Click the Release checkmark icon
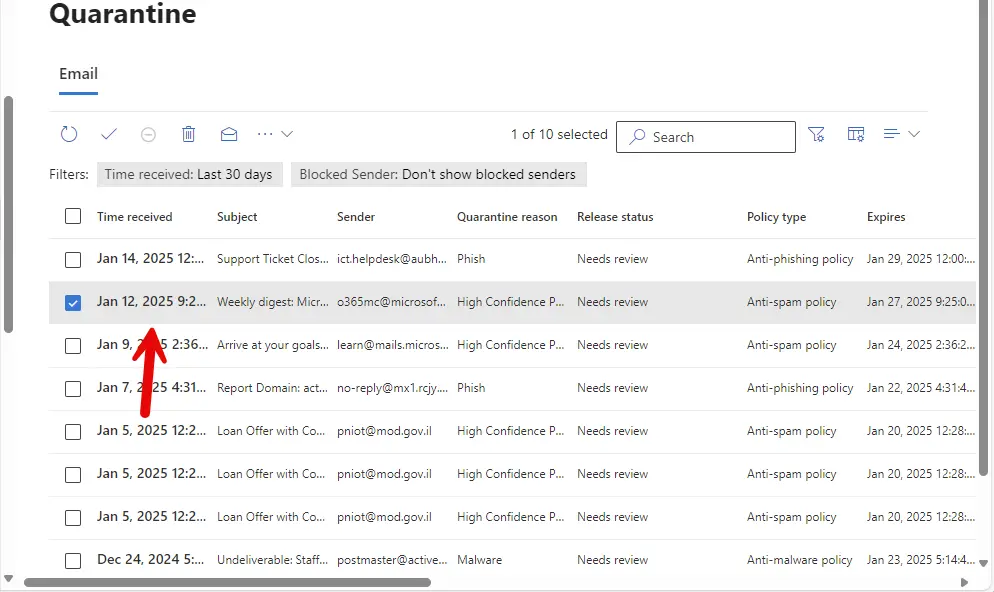The image size is (994, 592). click(109, 134)
